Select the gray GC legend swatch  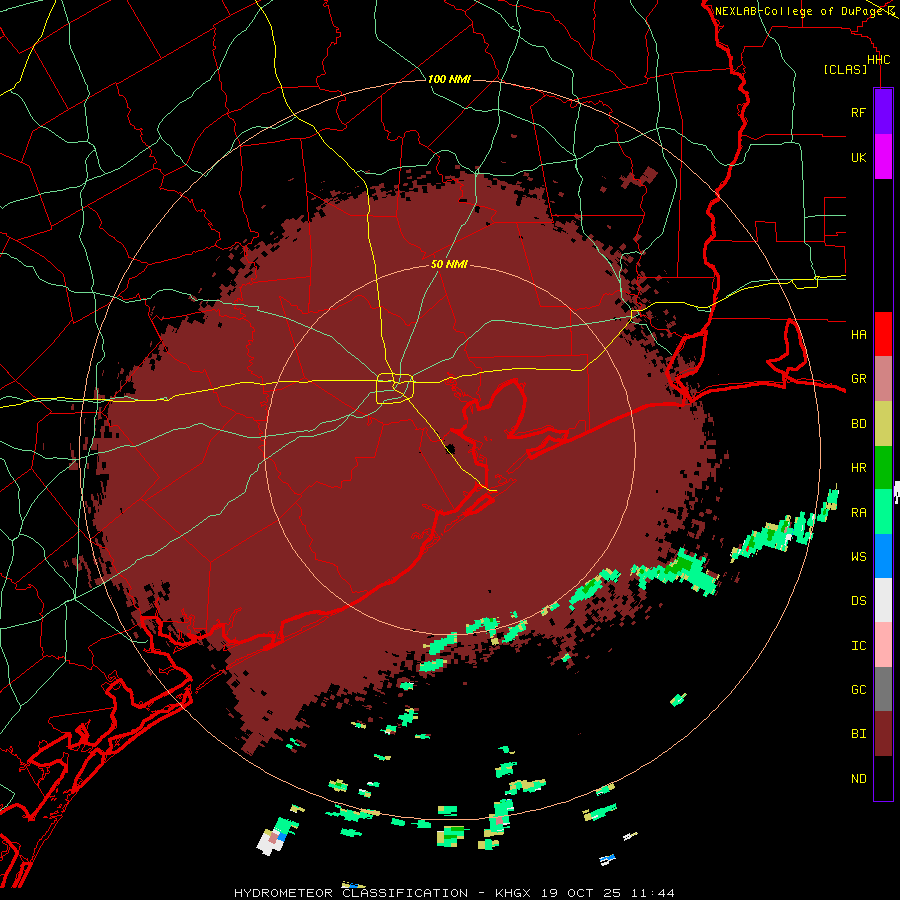point(883,689)
